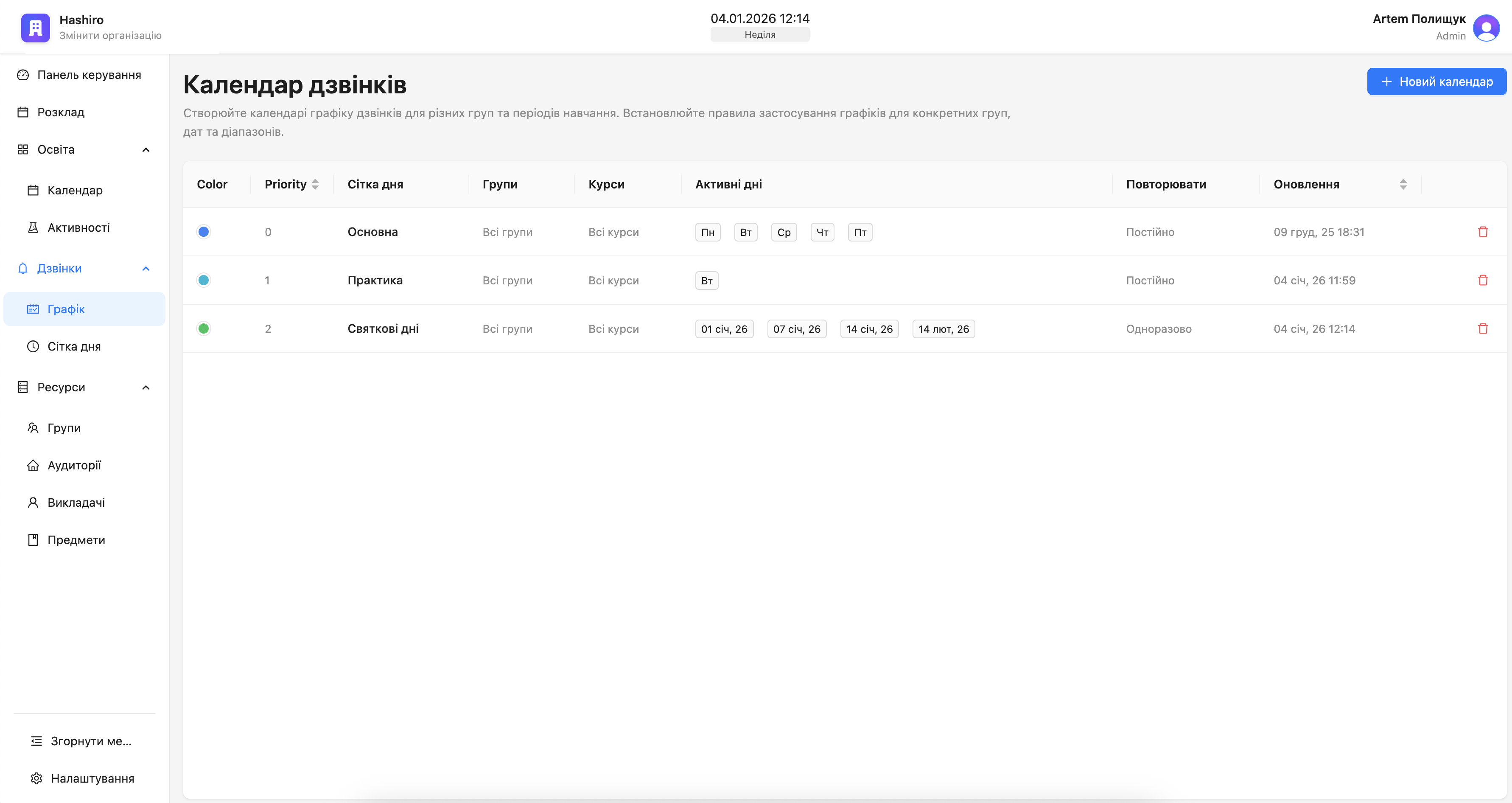
Task: Open the user avatar profile icon
Action: [1486, 28]
